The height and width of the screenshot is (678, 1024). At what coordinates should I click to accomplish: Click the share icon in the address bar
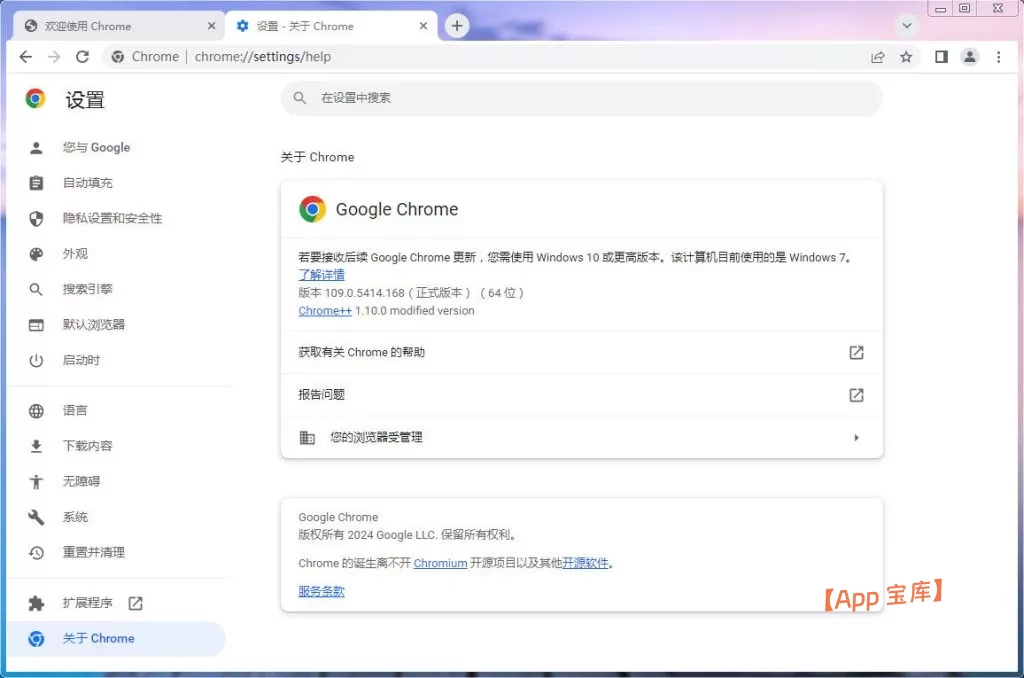pyautogui.click(x=877, y=57)
